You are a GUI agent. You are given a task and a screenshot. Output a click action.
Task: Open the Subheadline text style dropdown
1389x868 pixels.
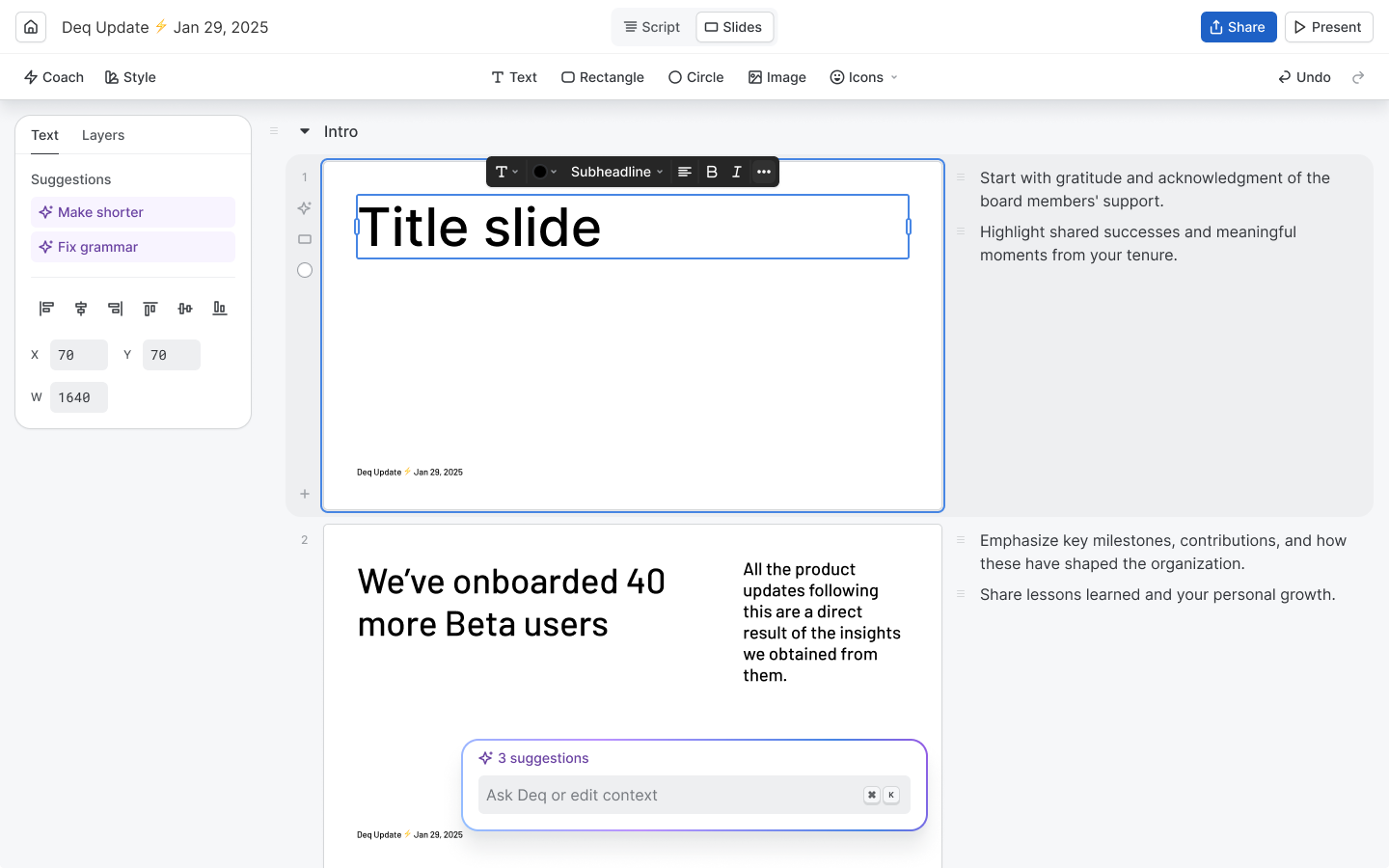[616, 172]
